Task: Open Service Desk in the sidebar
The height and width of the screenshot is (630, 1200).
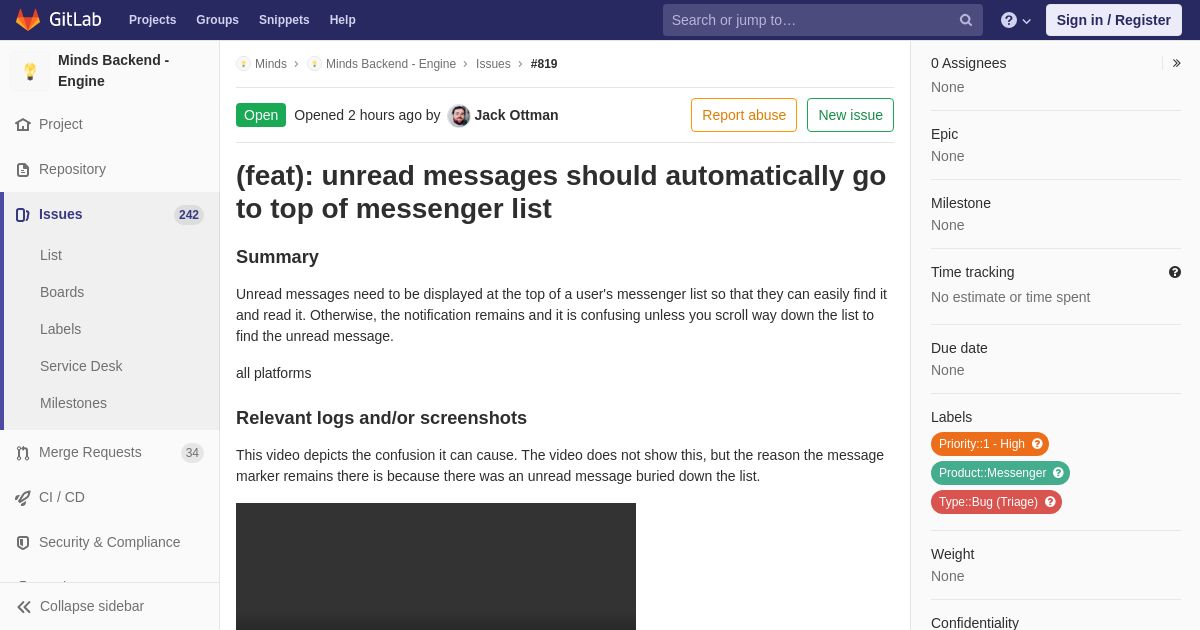Action: 81,366
